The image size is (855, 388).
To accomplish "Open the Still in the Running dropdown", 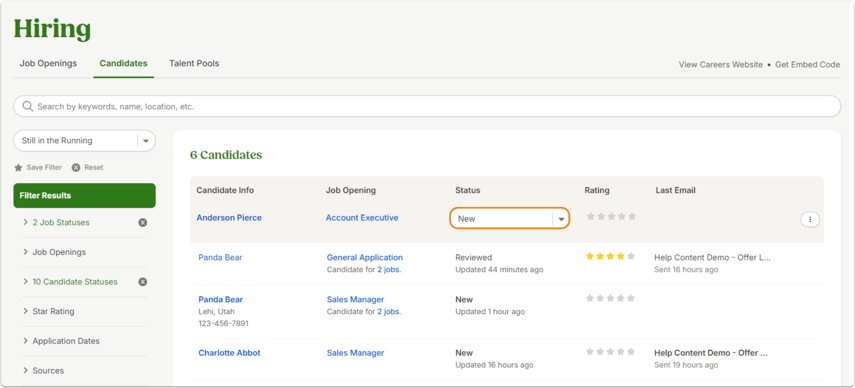I will click(85, 141).
